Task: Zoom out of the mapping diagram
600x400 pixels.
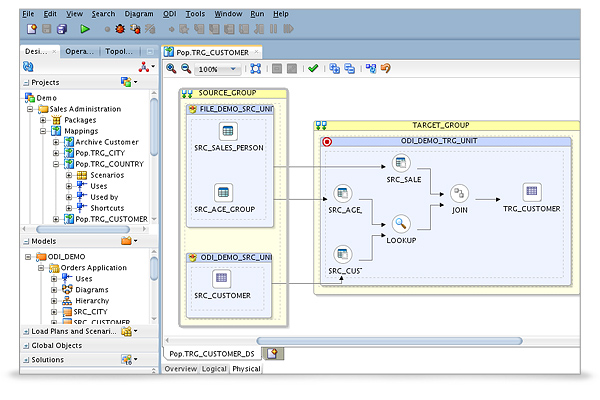Action: 185,69
